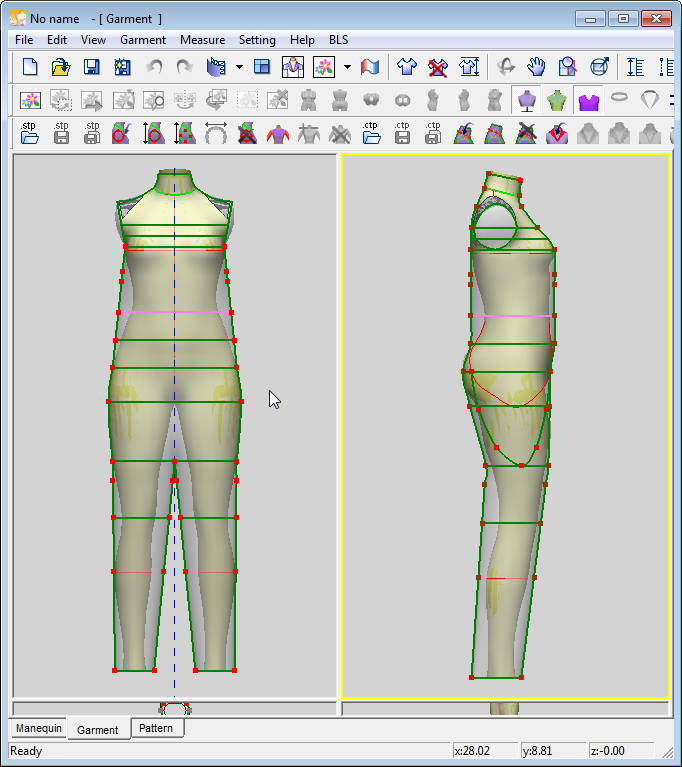Print the .ctp file with the printer icon
Screen dimensions: 682x767
(x=433, y=133)
